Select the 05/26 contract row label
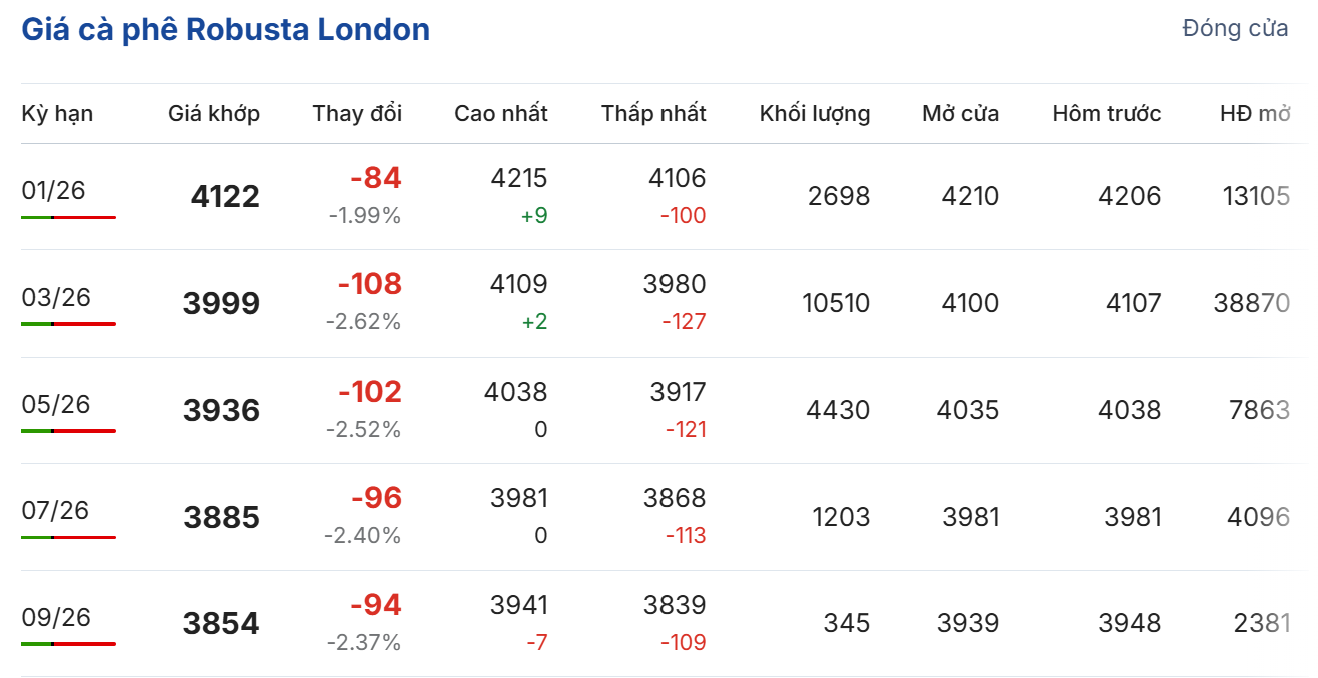 point(56,404)
